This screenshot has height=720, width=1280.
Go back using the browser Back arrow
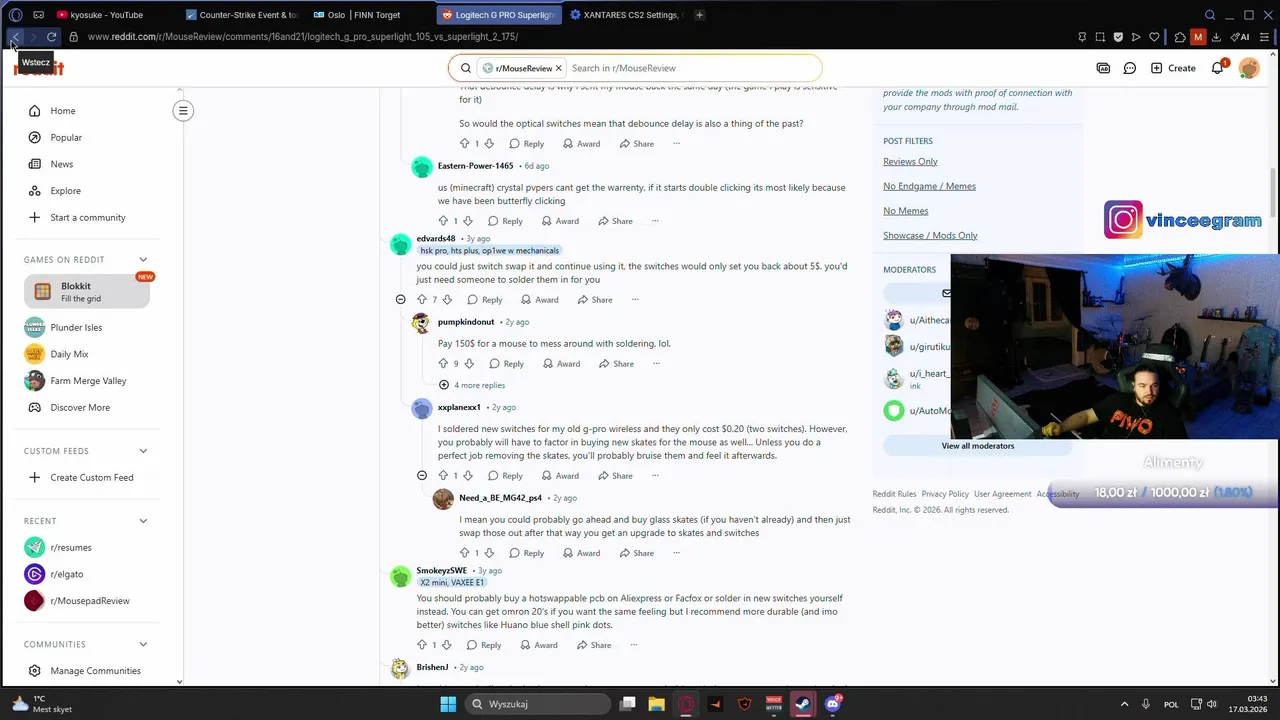pyautogui.click(x=15, y=37)
